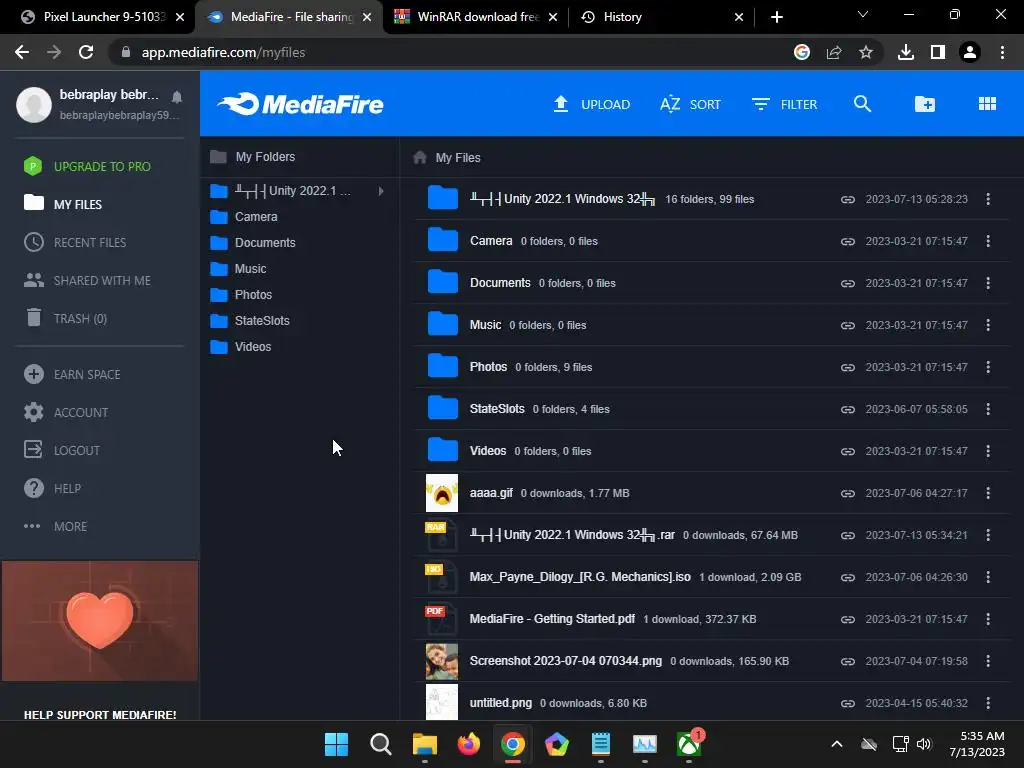The height and width of the screenshot is (768, 1024).
Task: Open Windows Start menu
Action: [x=336, y=744]
